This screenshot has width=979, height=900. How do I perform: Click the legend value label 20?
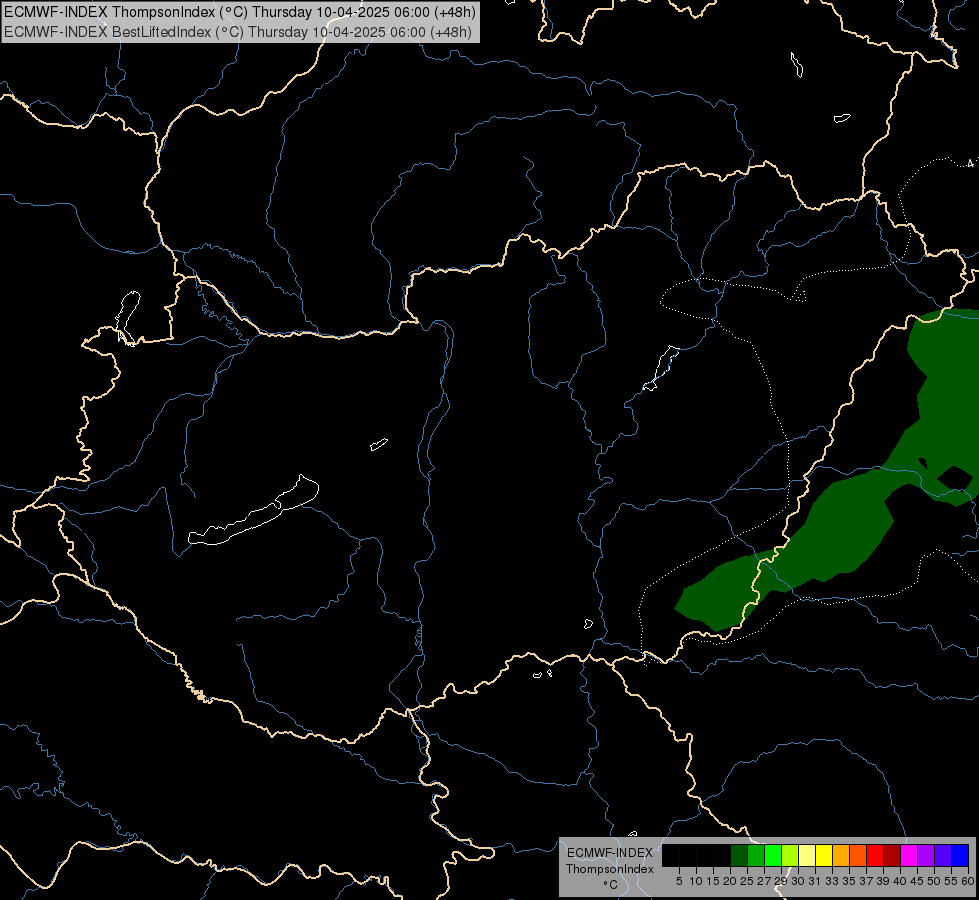(x=730, y=881)
